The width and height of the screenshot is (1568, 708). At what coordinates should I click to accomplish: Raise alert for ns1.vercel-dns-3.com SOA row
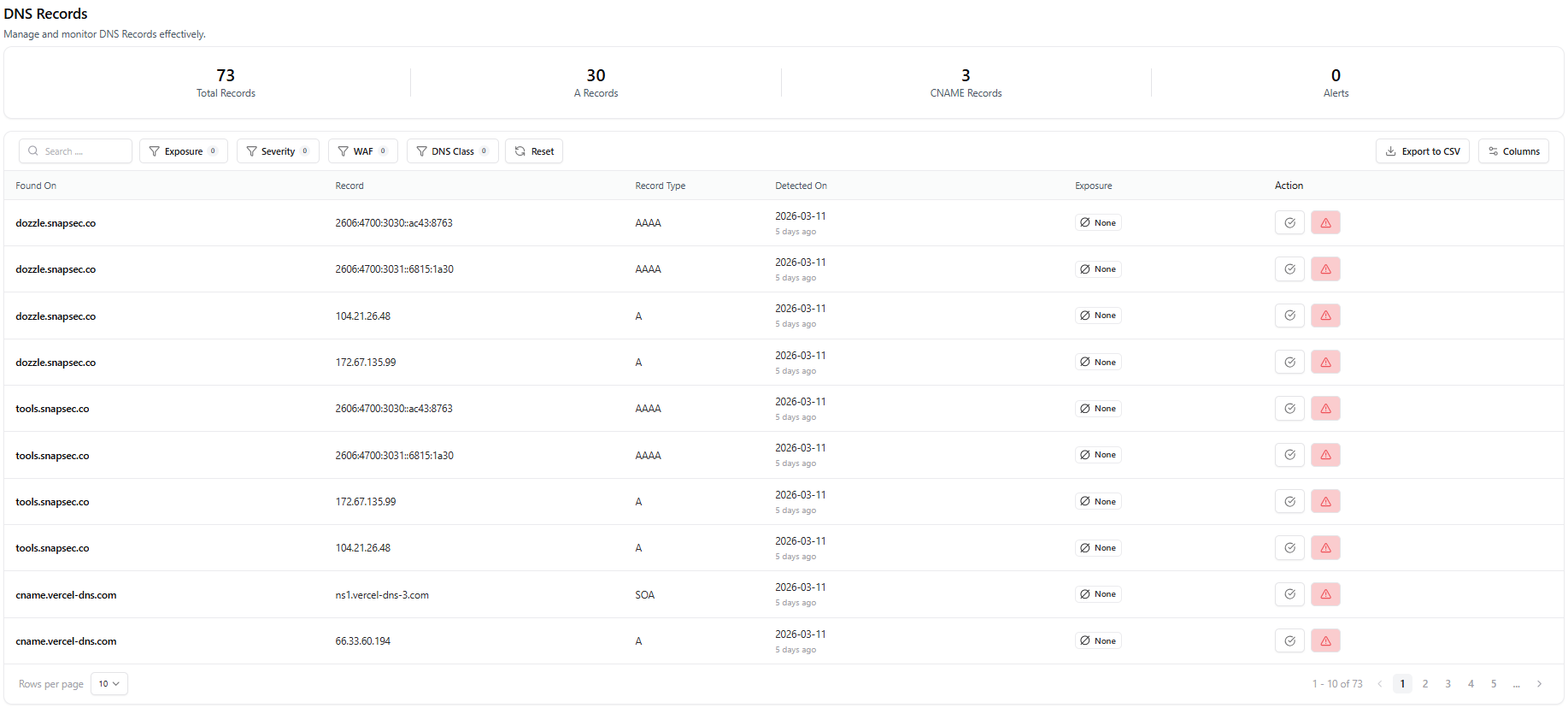(1325, 594)
